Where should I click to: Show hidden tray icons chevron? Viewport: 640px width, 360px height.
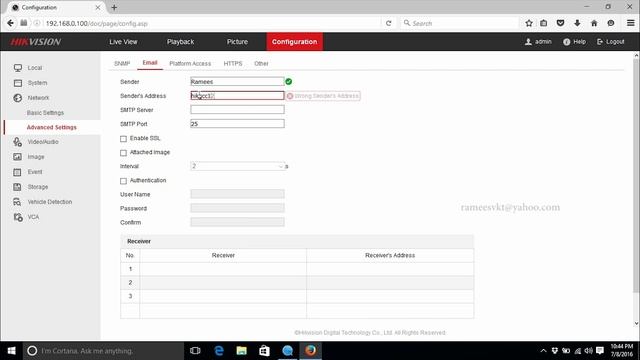click(543, 351)
